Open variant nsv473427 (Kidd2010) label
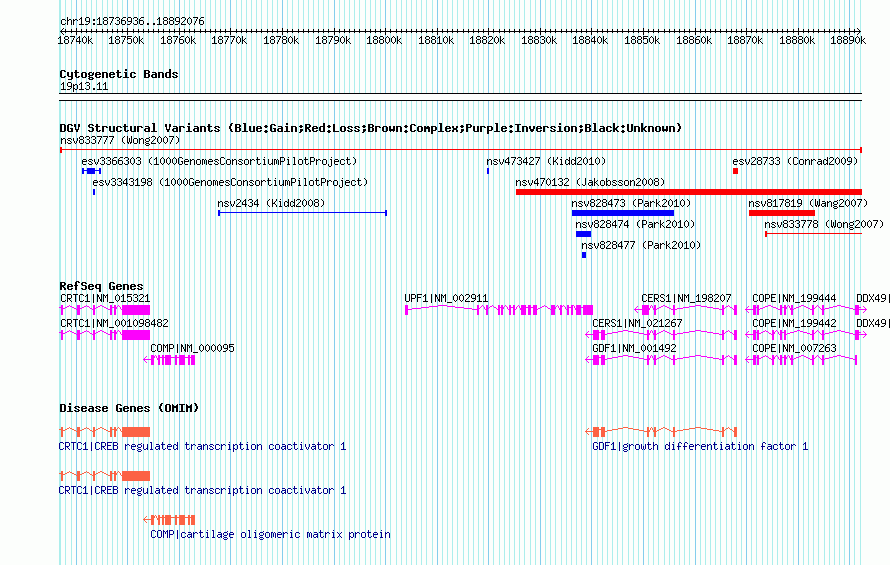Image resolution: width=890 pixels, height=565 pixels. point(546,161)
